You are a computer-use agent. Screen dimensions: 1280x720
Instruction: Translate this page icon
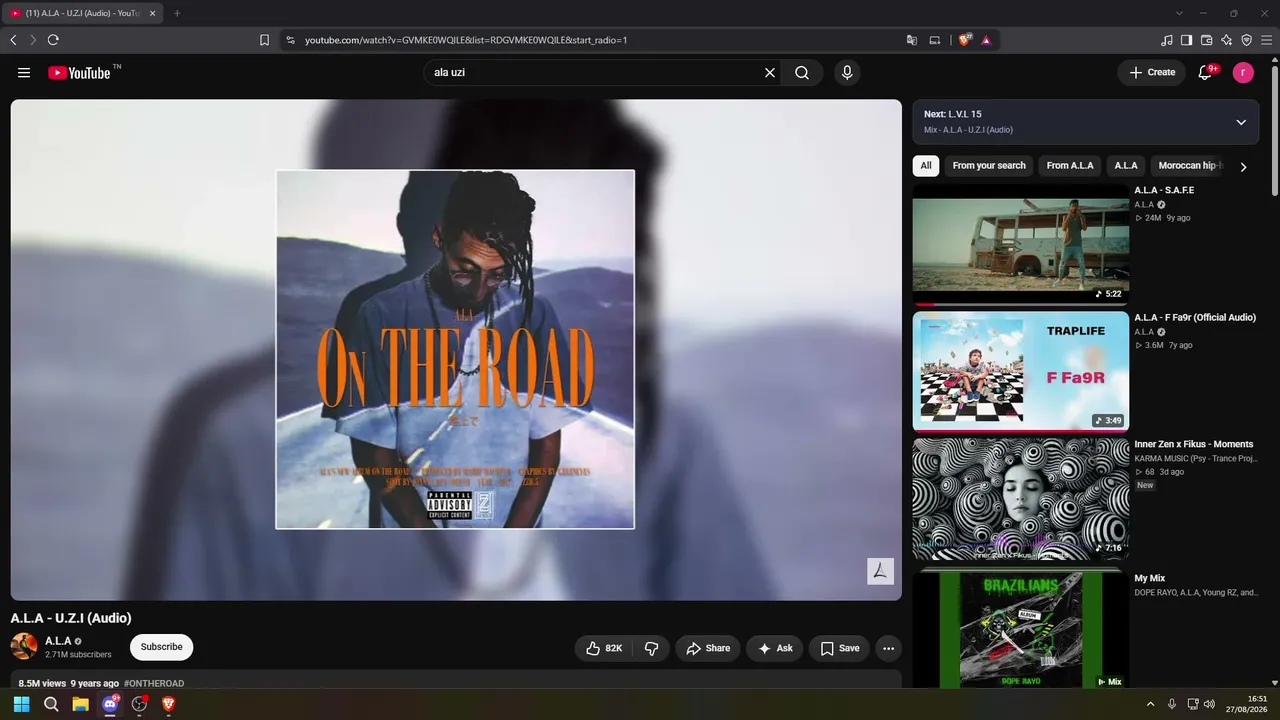(912, 40)
